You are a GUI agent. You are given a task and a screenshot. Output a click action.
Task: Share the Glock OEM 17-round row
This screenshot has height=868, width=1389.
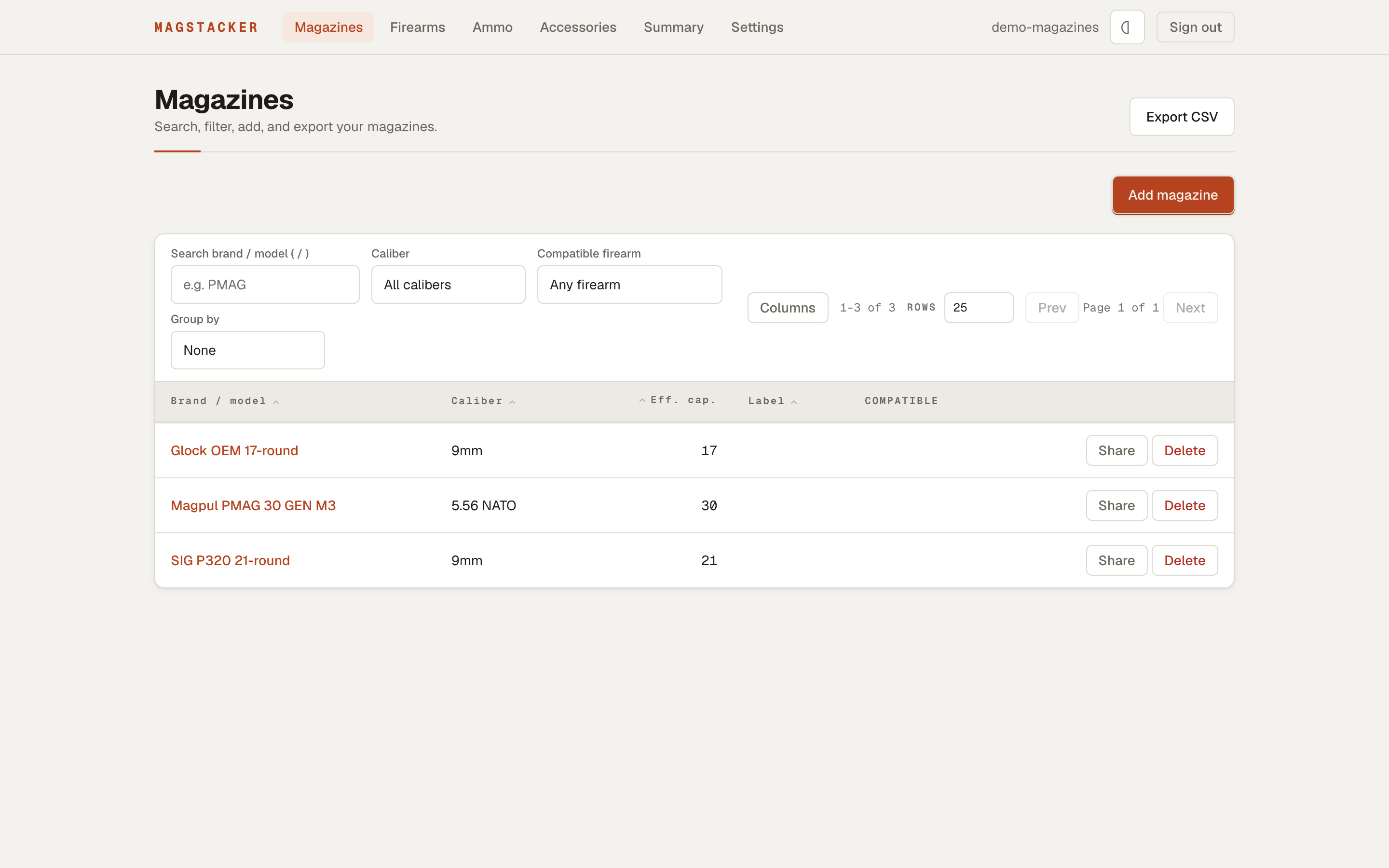(1117, 451)
